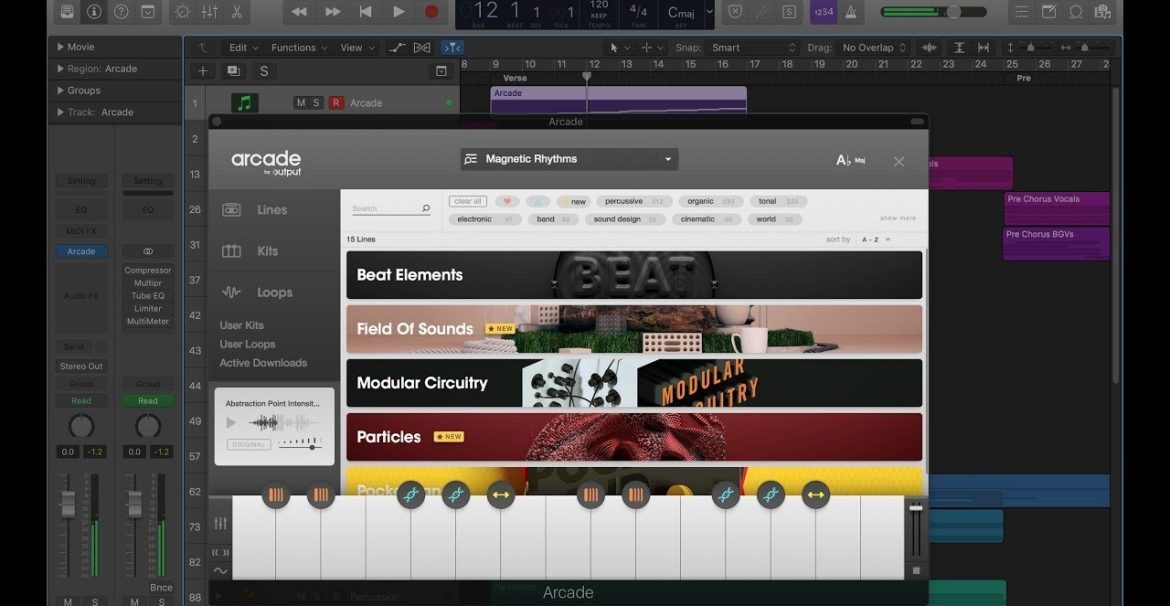Open the Active Downloads link

coord(263,363)
